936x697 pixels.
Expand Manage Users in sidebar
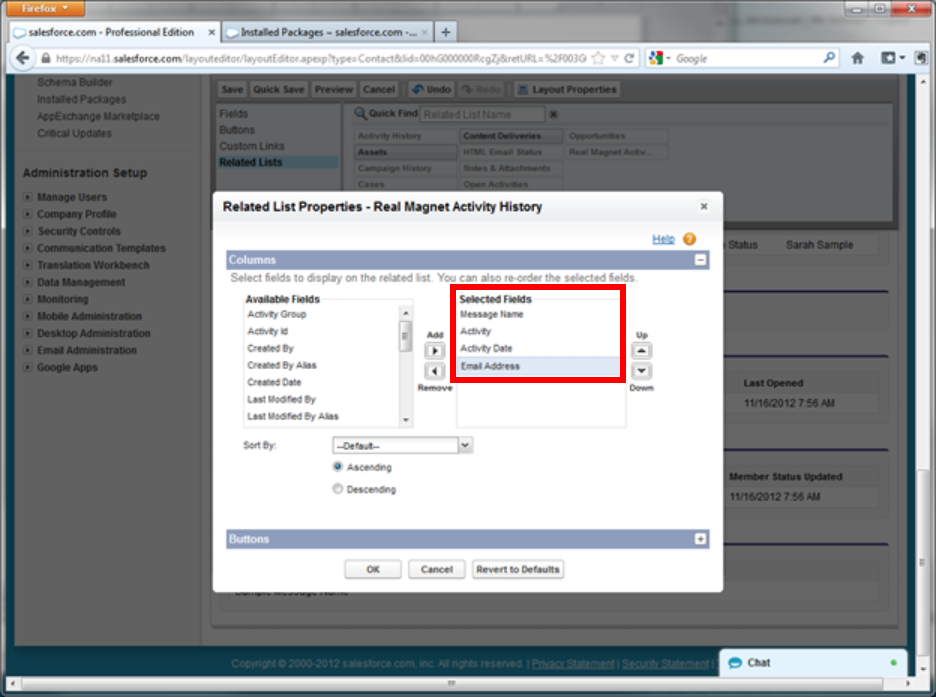(27, 197)
